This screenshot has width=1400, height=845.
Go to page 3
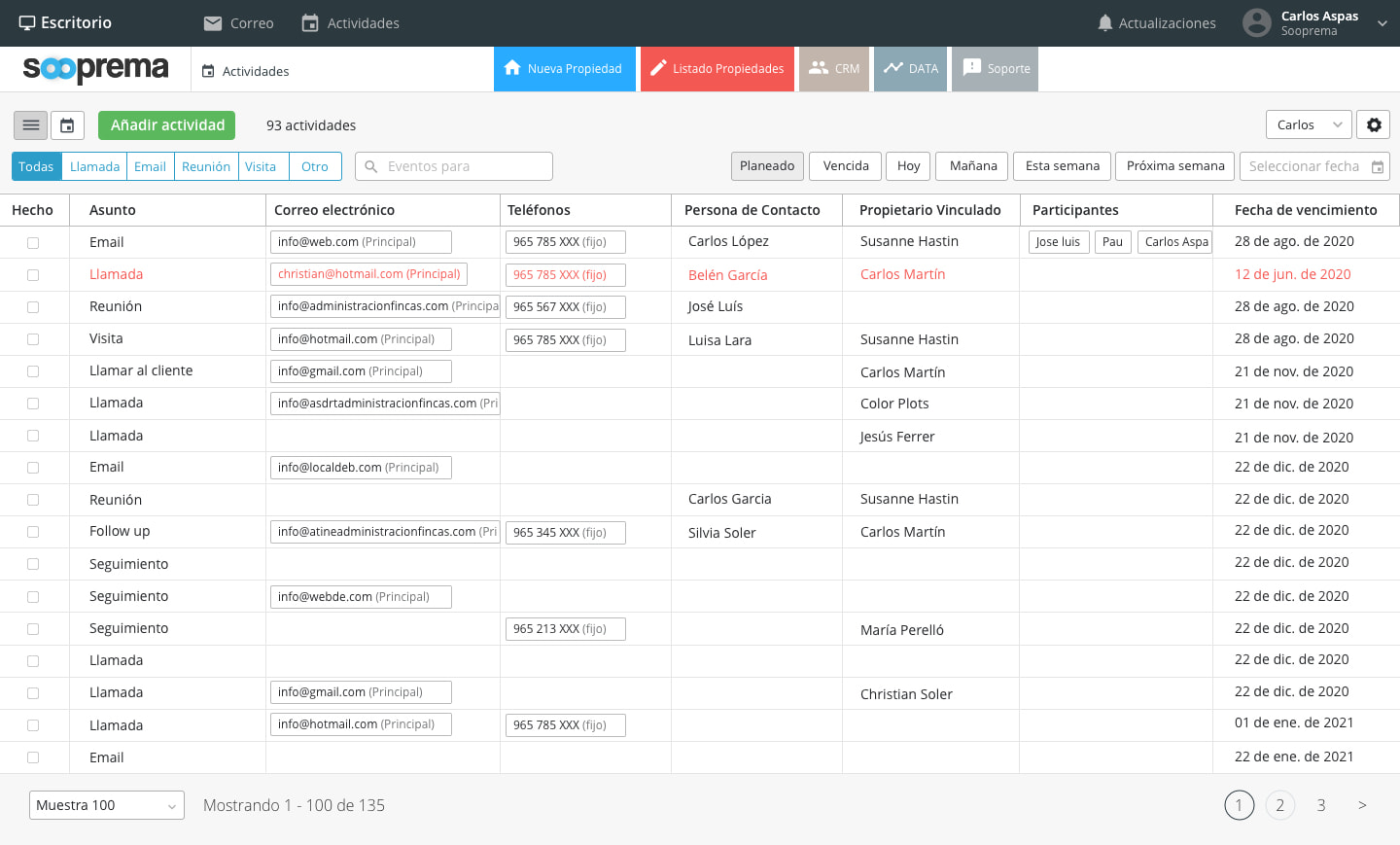point(1321,805)
